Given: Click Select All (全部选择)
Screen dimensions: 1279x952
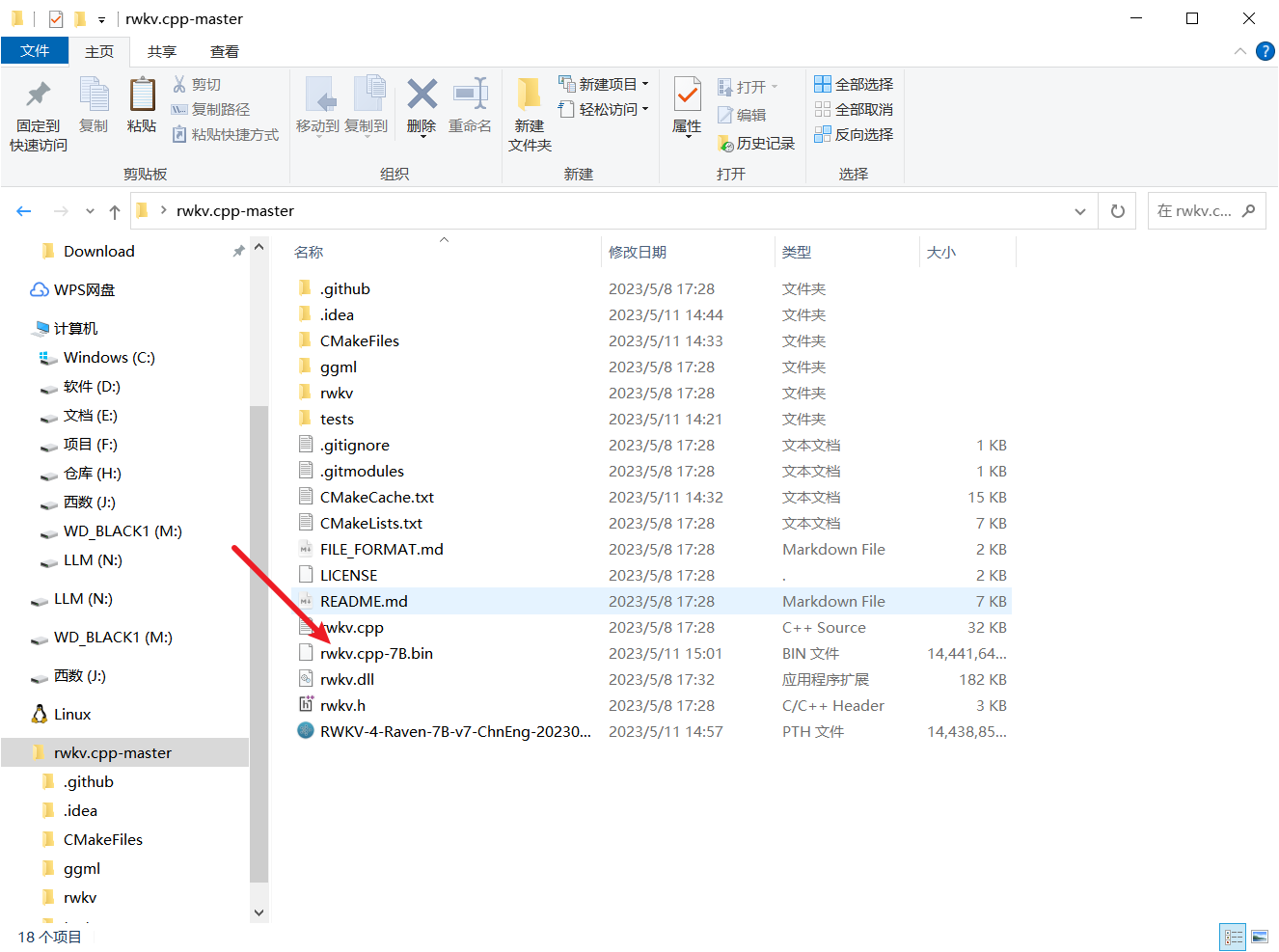Looking at the screenshot, I should pos(854,85).
